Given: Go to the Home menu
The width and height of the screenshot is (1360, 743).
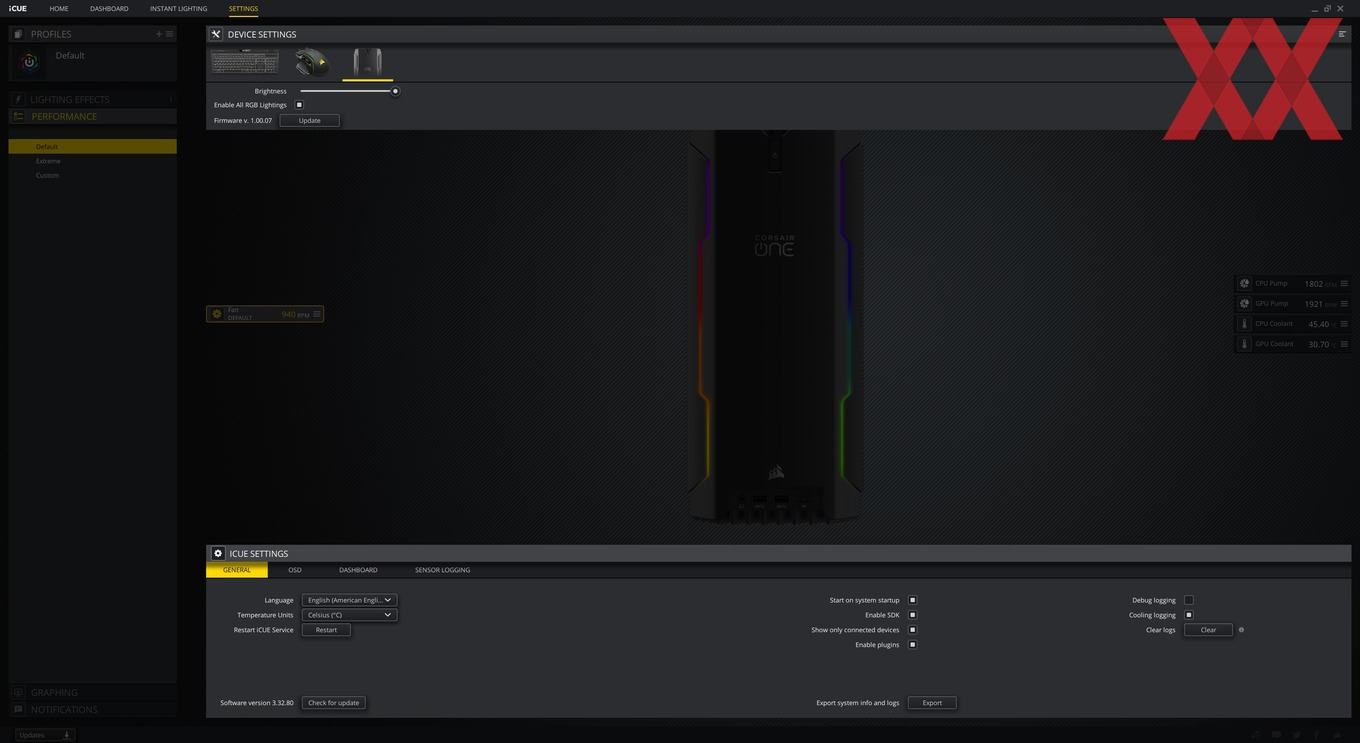Looking at the screenshot, I should pyautogui.click(x=59, y=9).
